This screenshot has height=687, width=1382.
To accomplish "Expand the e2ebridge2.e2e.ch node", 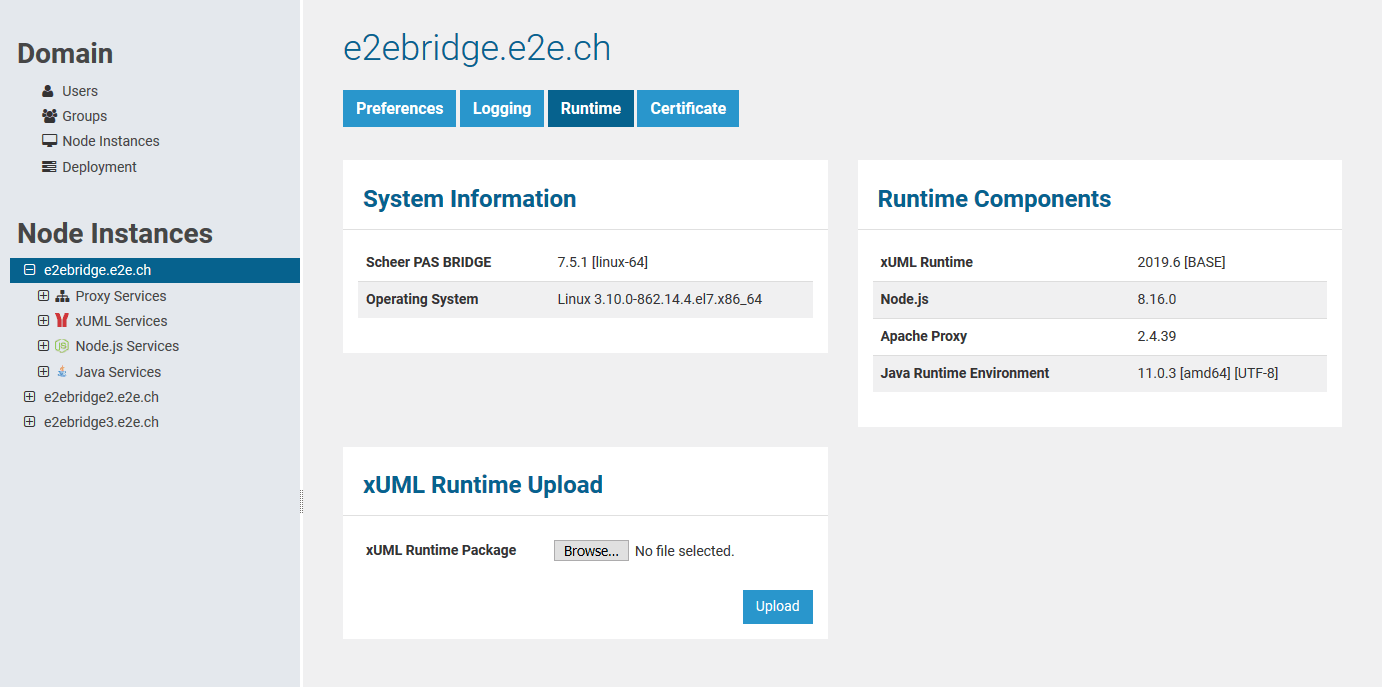I will click(x=29, y=397).
